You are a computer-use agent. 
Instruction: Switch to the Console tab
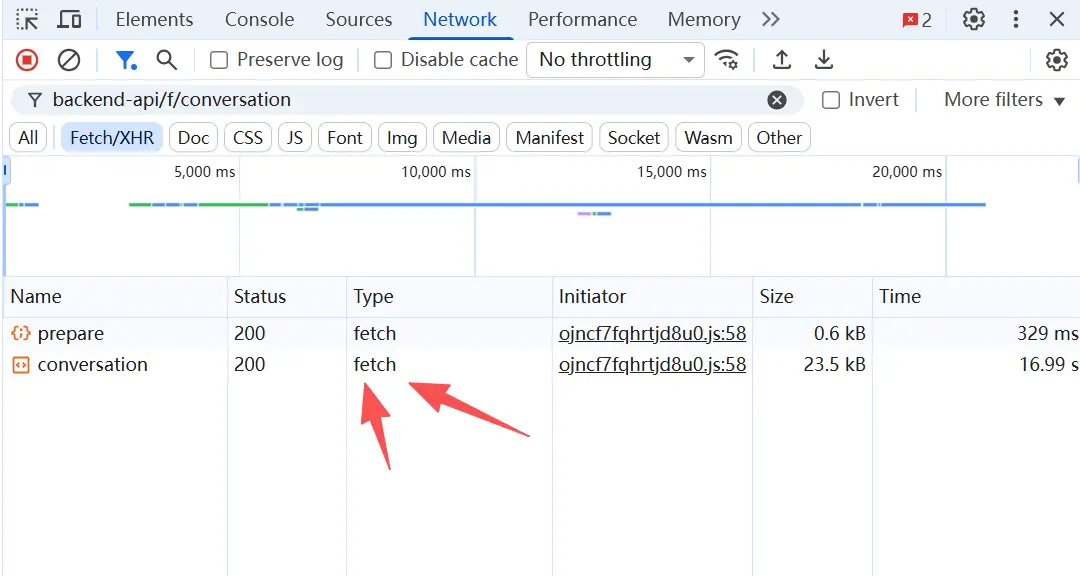point(259,19)
